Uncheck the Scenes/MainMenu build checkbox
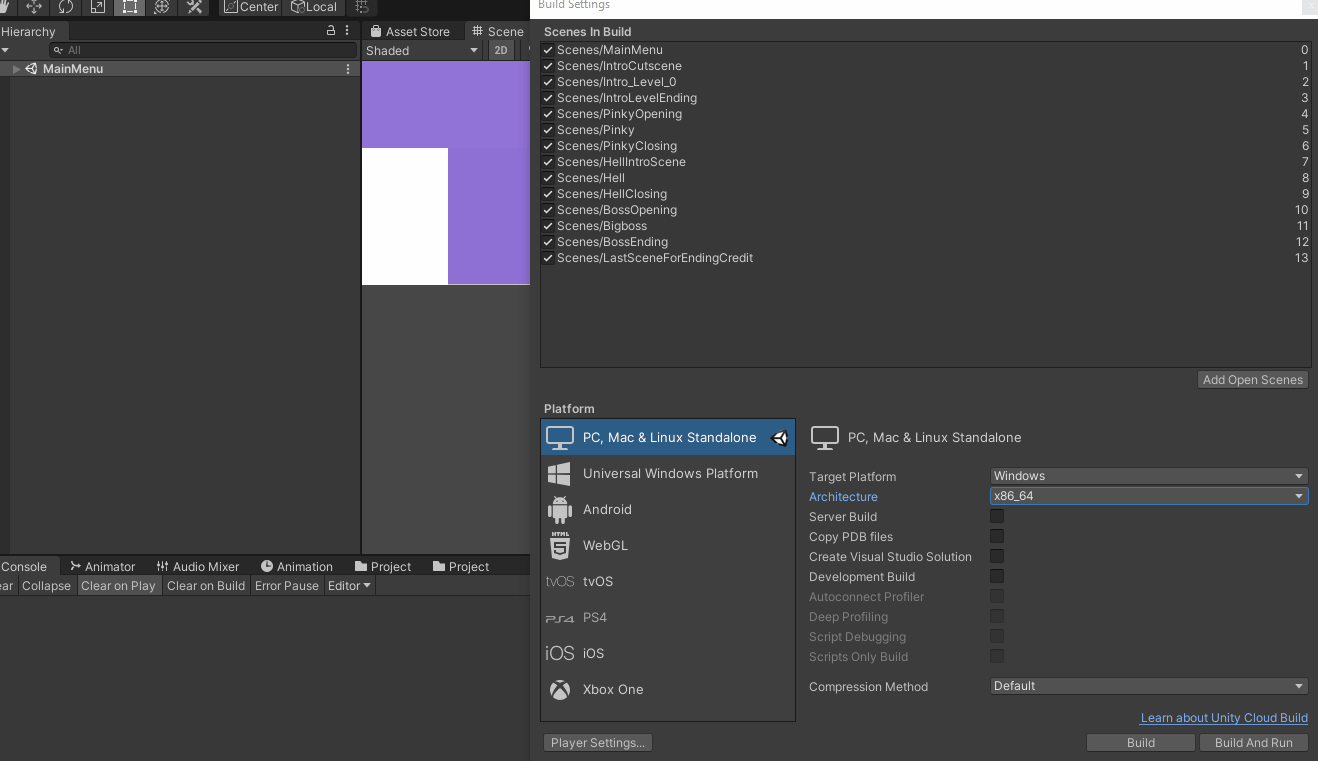This screenshot has height=761, width=1318. (548, 50)
